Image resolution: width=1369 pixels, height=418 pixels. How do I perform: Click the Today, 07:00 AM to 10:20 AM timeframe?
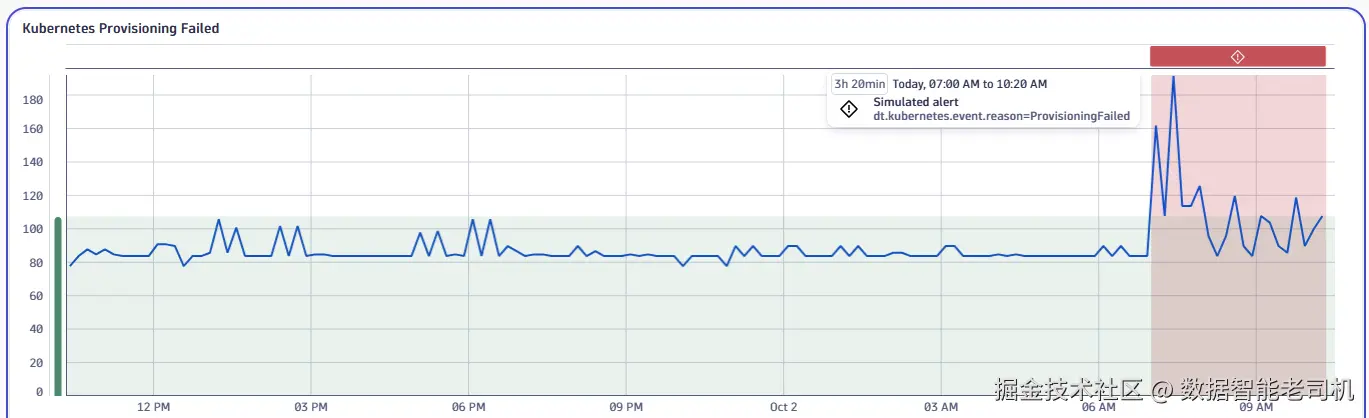[969, 84]
